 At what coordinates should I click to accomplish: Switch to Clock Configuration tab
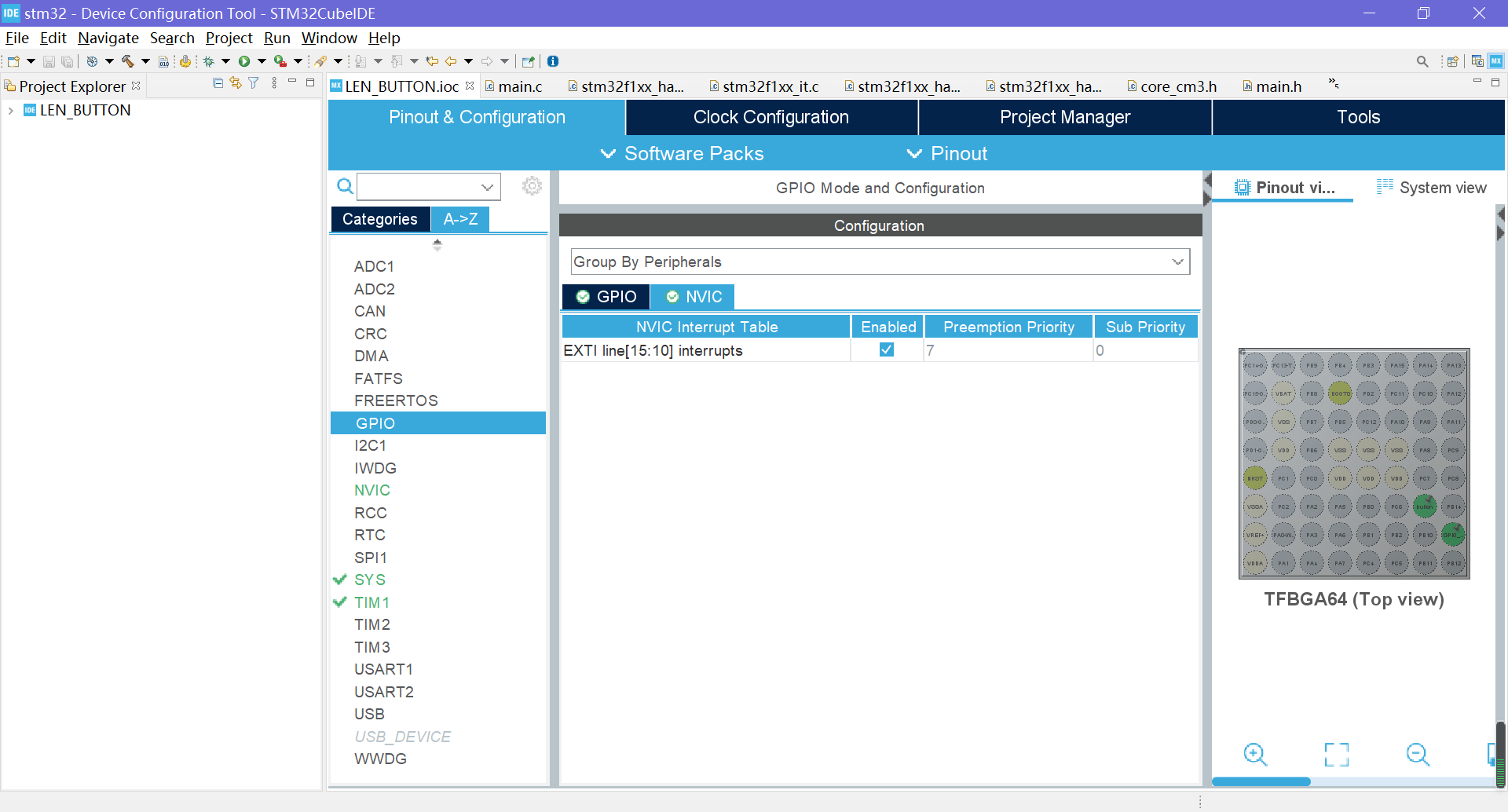[771, 117]
